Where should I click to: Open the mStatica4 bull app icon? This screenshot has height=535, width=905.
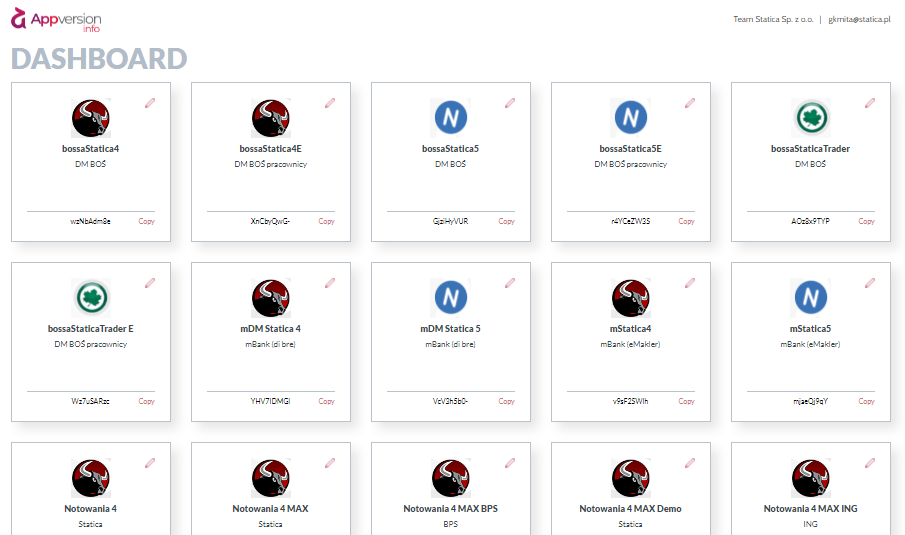tap(631, 298)
